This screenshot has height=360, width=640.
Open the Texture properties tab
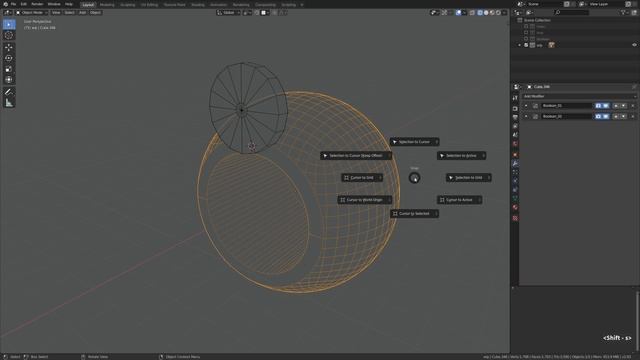515,218
